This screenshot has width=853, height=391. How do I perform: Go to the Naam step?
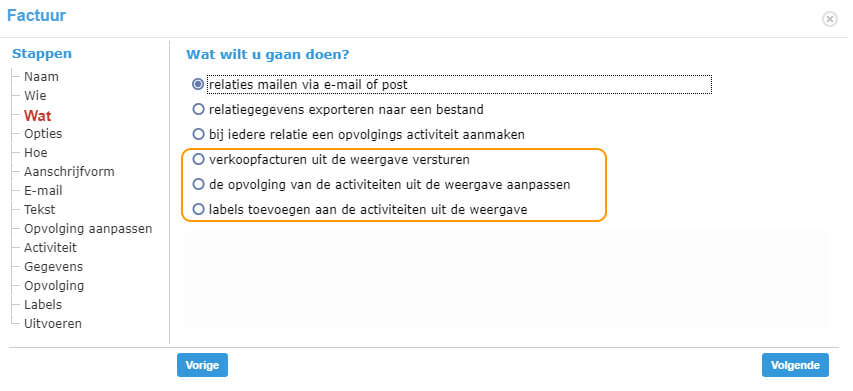(x=41, y=77)
